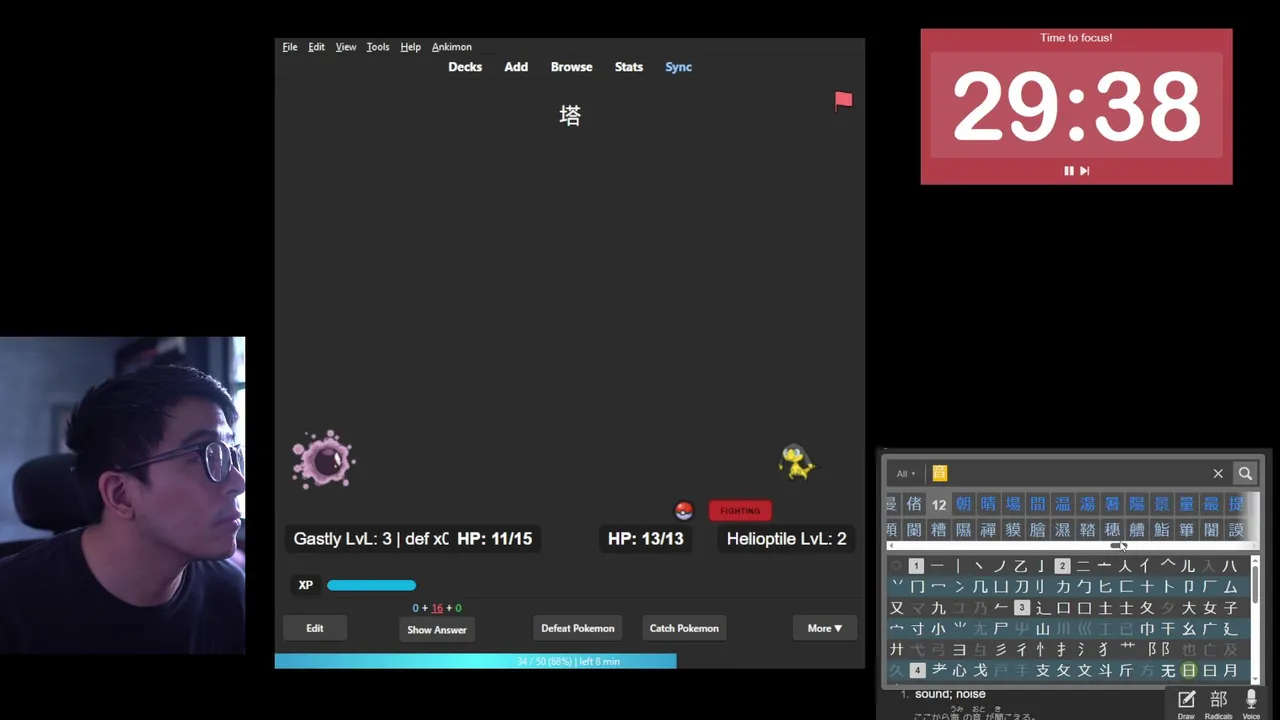Clear the dictionary search with the X
Image resolution: width=1280 pixels, height=720 pixels.
[1218, 473]
